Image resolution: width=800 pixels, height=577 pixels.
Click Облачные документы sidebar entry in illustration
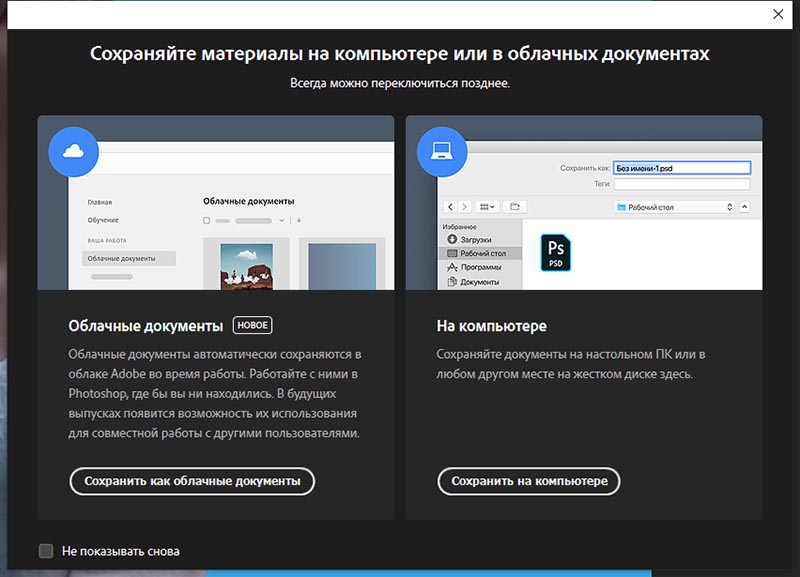(x=129, y=258)
